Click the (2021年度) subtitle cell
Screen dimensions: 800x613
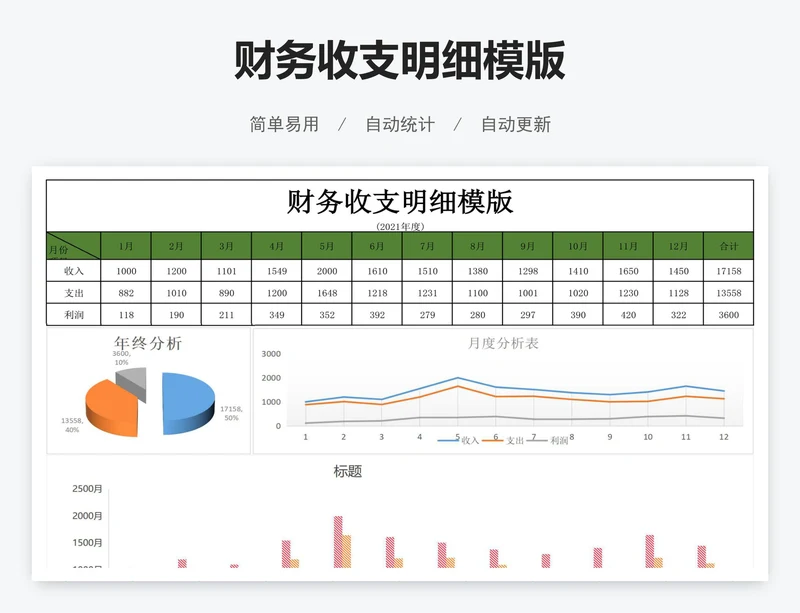coord(400,226)
